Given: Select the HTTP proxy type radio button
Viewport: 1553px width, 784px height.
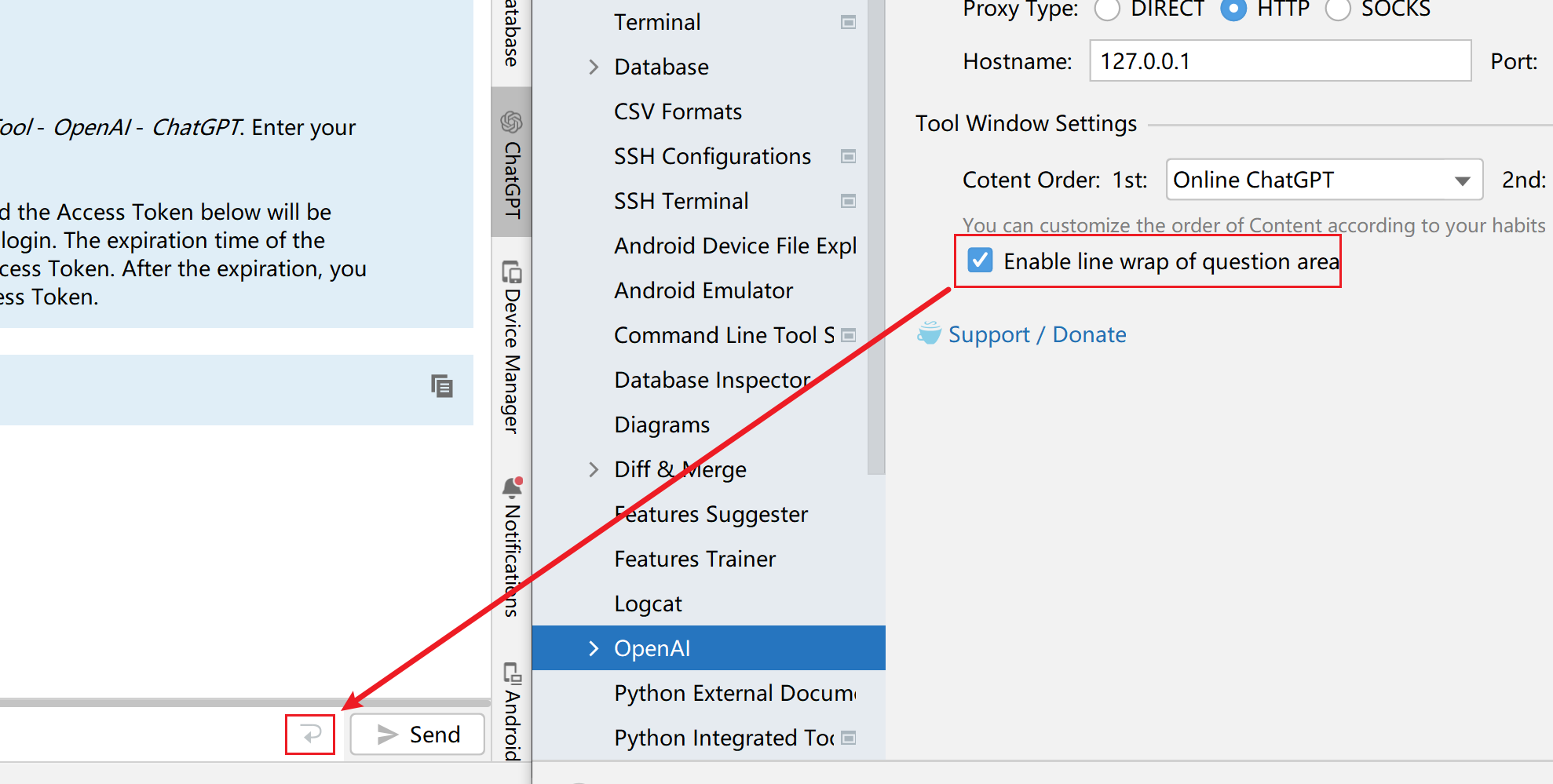Looking at the screenshot, I should point(1233,9).
